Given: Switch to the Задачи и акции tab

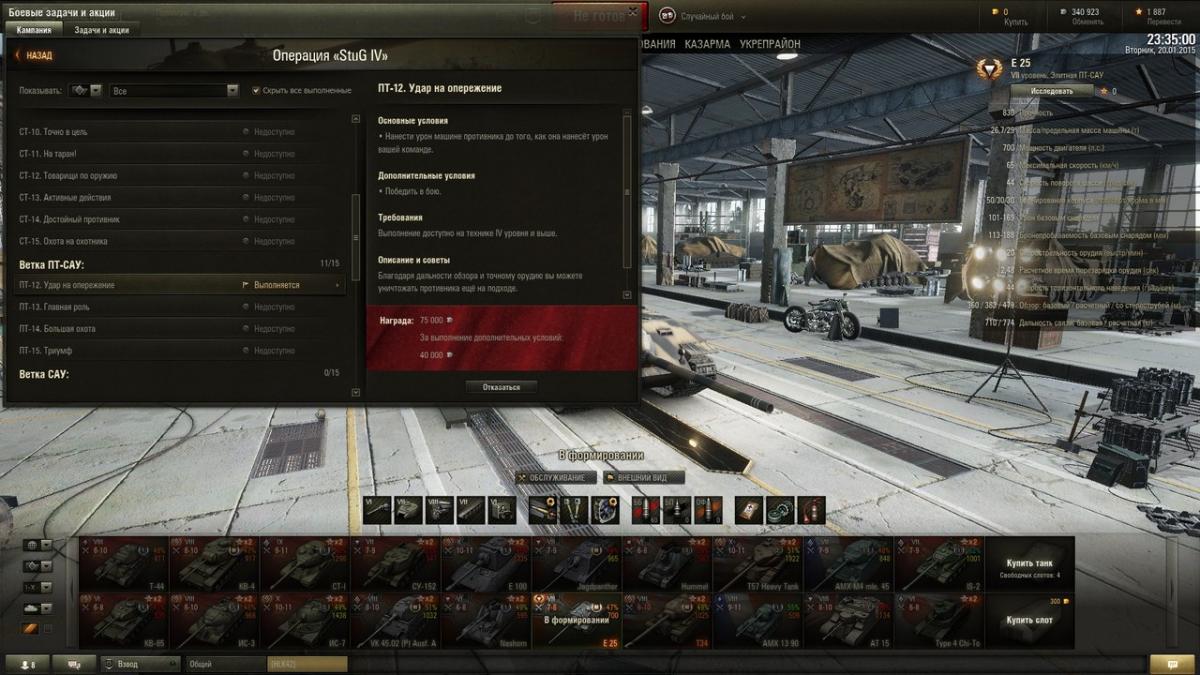Looking at the screenshot, I should point(101,30).
